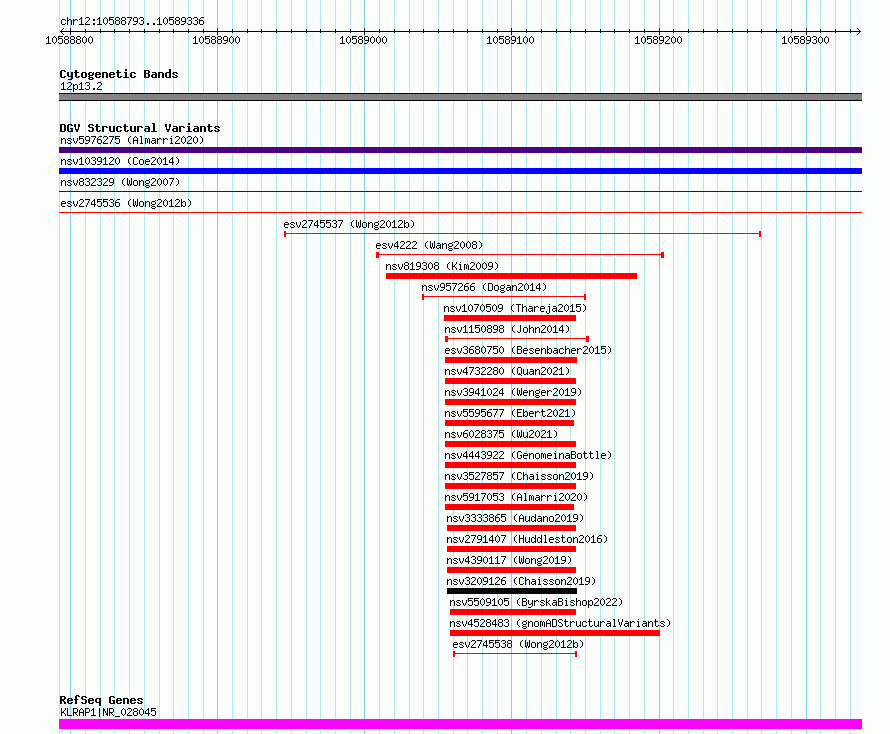Image resolution: width=890 pixels, height=734 pixels.
Task: Click the esv4222 (Wang2008) label
Action: coord(429,245)
